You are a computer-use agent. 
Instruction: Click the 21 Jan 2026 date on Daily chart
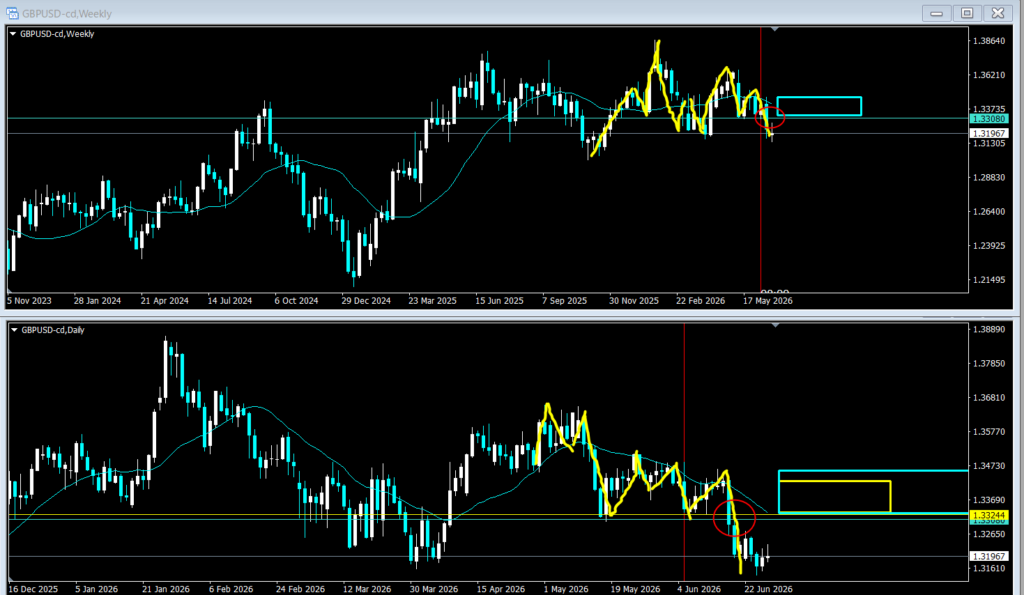(166, 589)
